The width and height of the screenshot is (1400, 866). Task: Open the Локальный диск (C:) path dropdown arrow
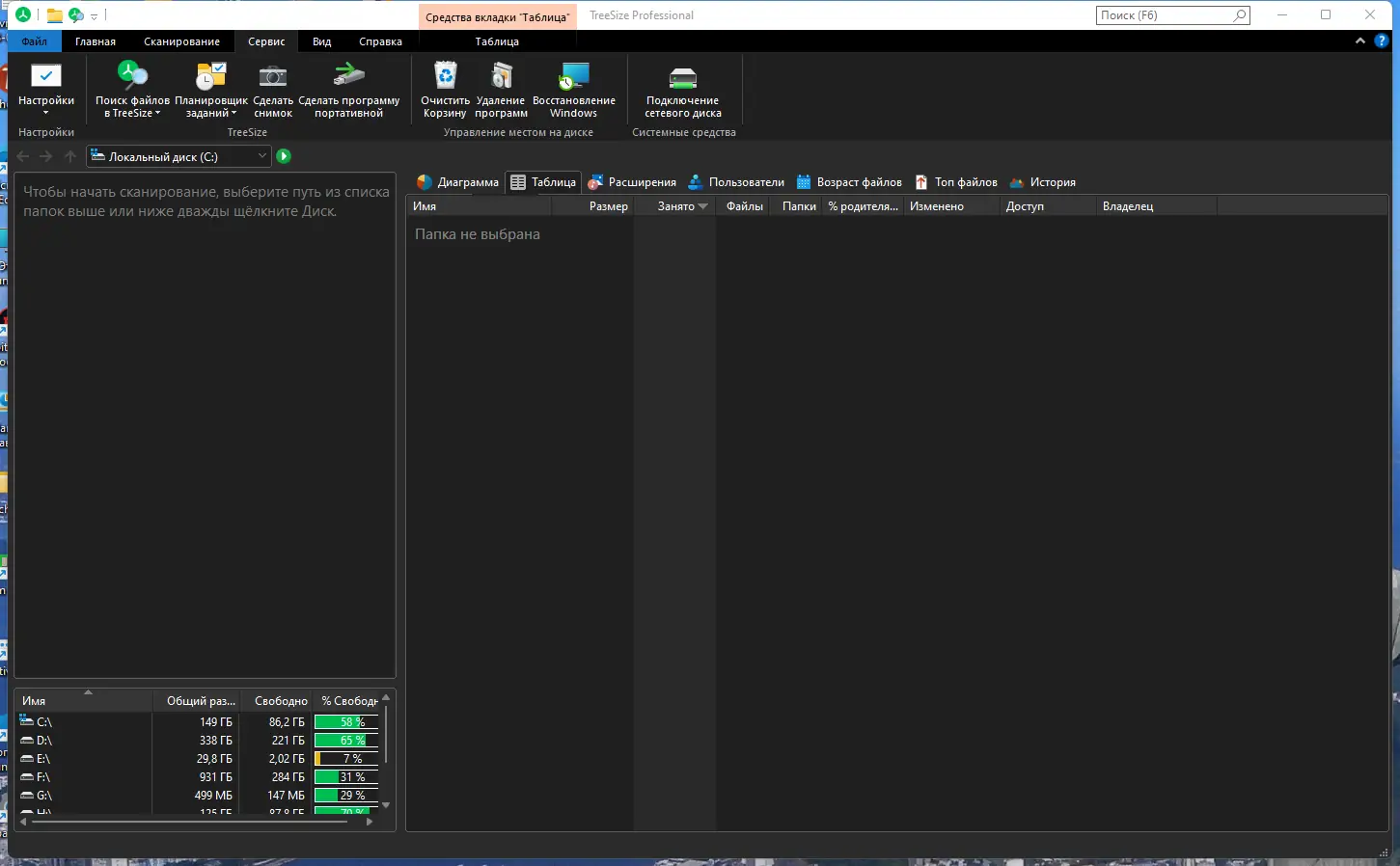[x=261, y=156]
